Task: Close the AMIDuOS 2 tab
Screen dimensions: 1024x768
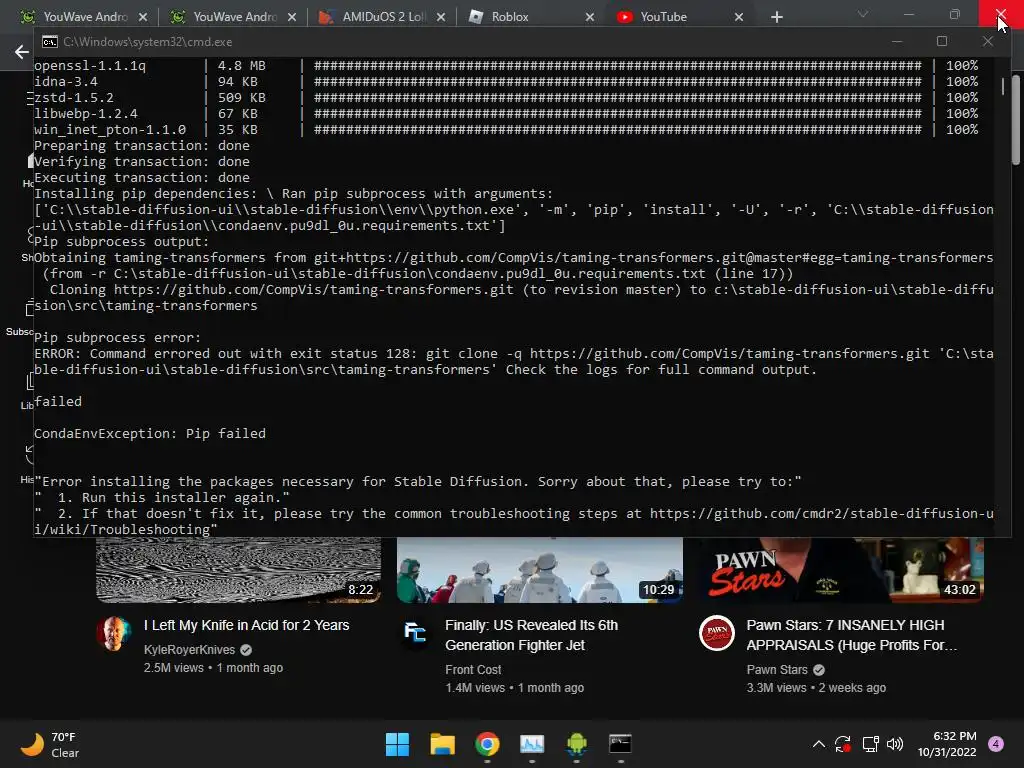Action: click(441, 17)
